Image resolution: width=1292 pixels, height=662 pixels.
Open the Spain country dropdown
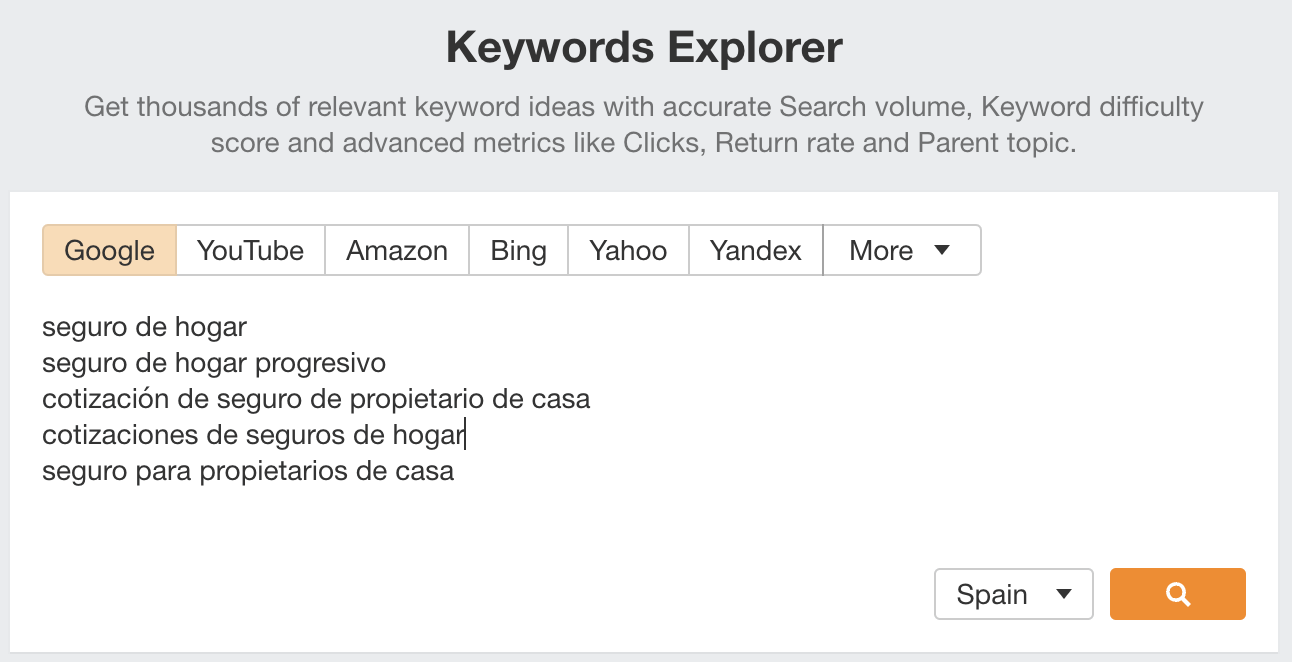(1013, 594)
